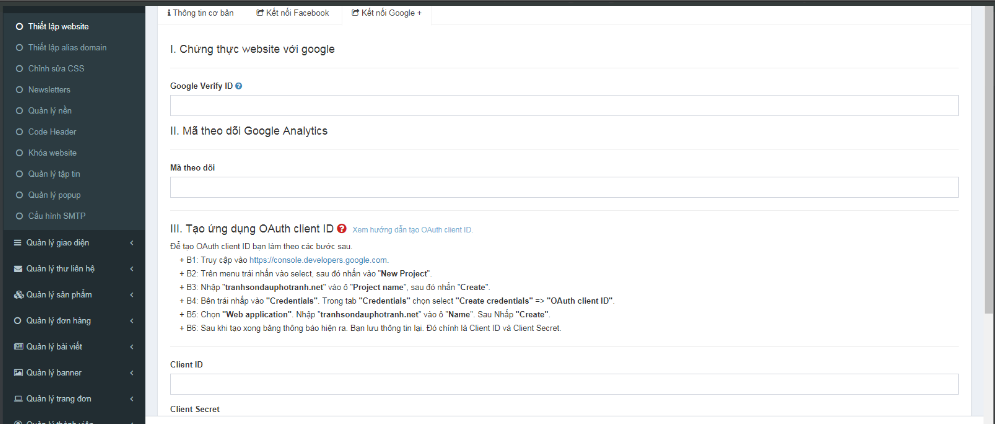Click the Cấu hình SMTP circle icon

coord(19,216)
